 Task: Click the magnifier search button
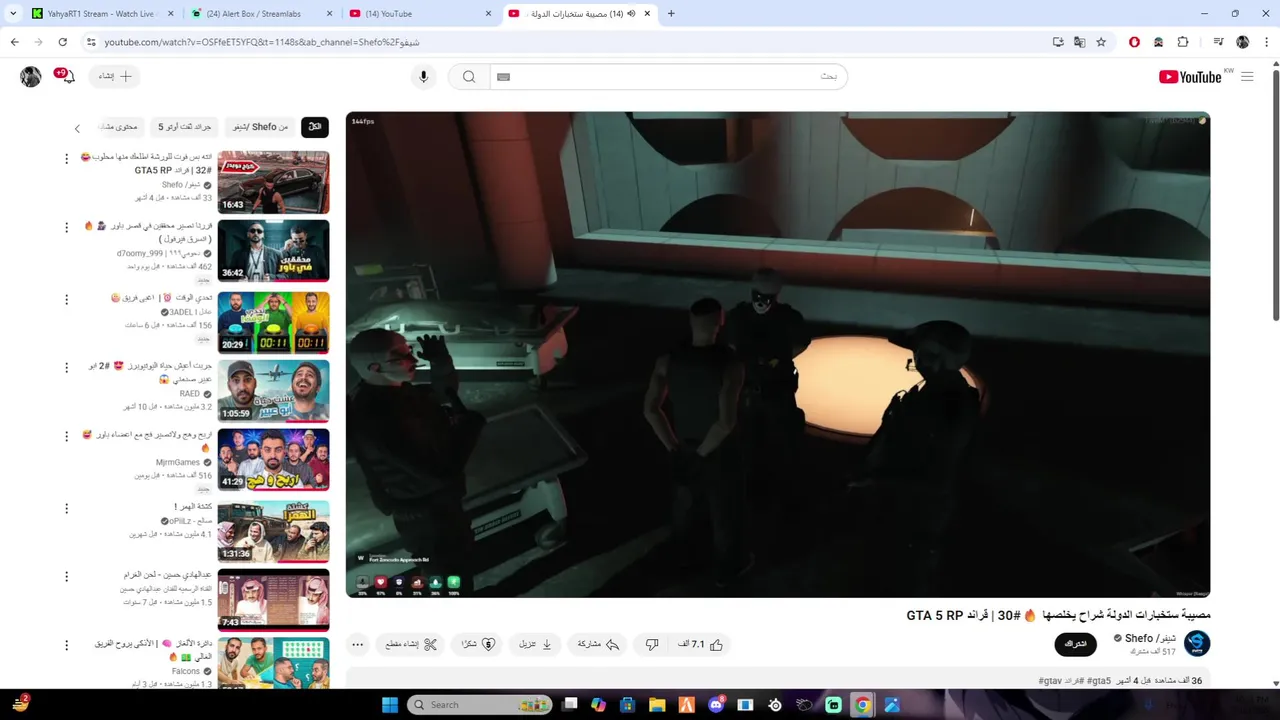(x=469, y=77)
